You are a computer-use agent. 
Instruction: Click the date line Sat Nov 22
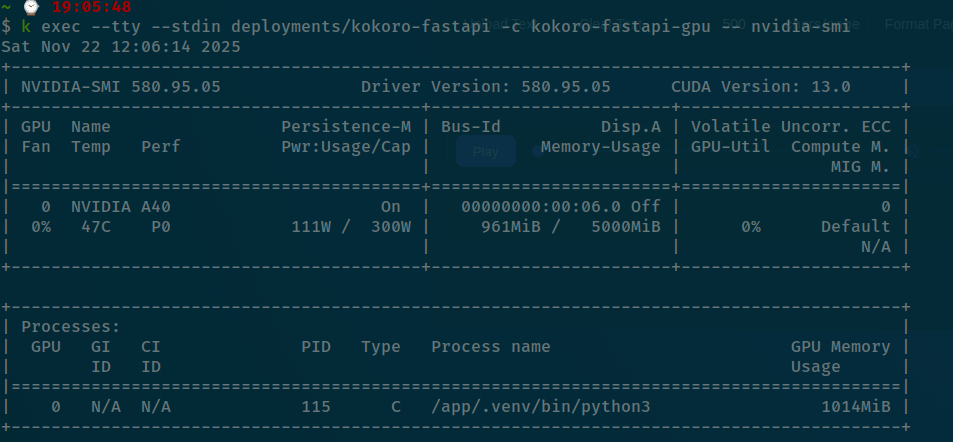(120, 46)
